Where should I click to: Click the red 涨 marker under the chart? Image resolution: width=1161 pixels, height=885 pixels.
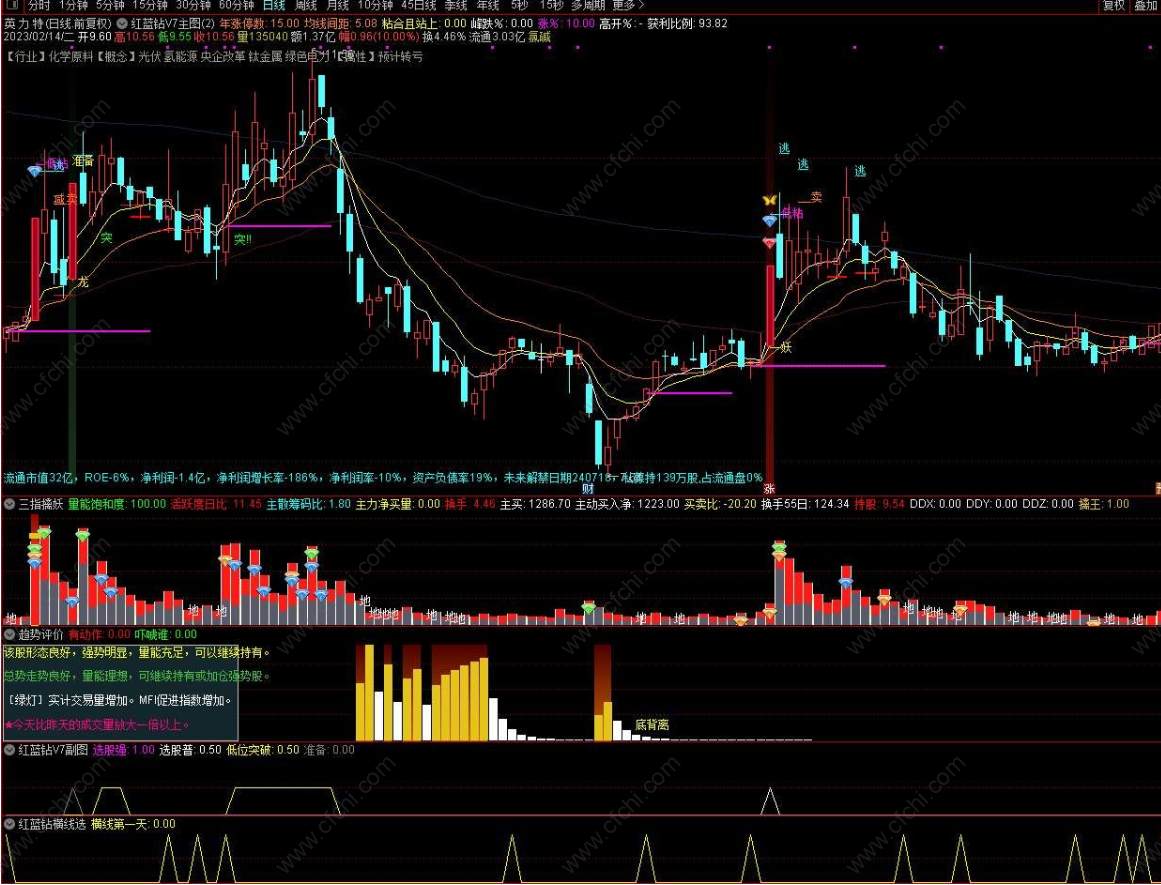(770, 488)
